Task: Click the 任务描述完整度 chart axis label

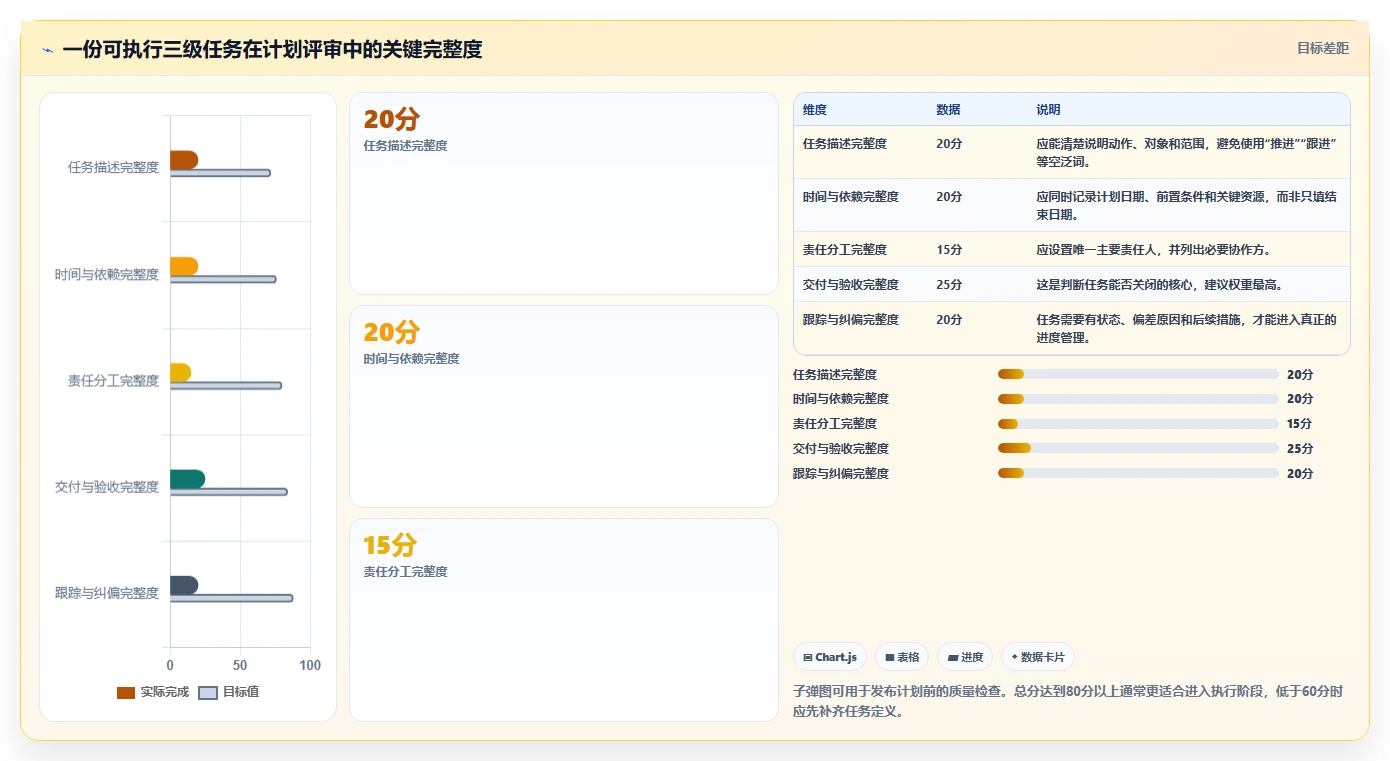Action: coord(113,167)
